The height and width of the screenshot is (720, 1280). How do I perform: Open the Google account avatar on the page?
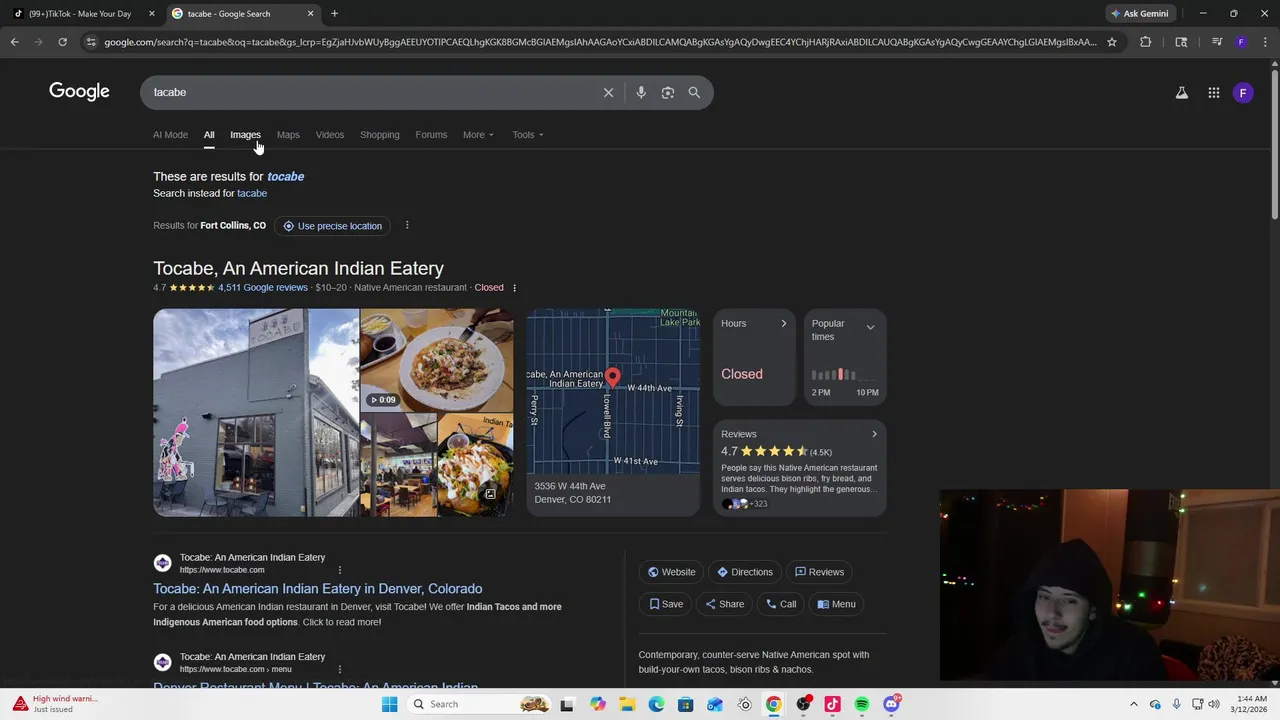point(1243,93)
